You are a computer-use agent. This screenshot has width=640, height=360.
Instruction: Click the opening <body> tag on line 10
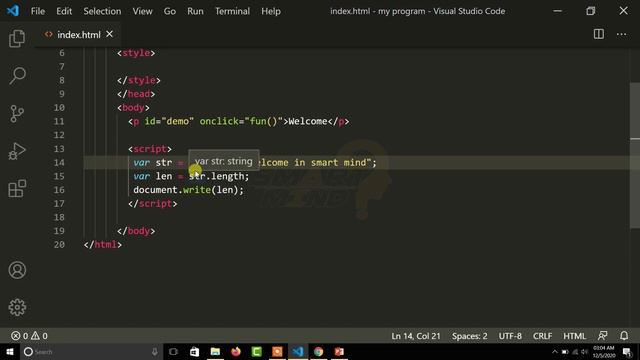[133, 108]
